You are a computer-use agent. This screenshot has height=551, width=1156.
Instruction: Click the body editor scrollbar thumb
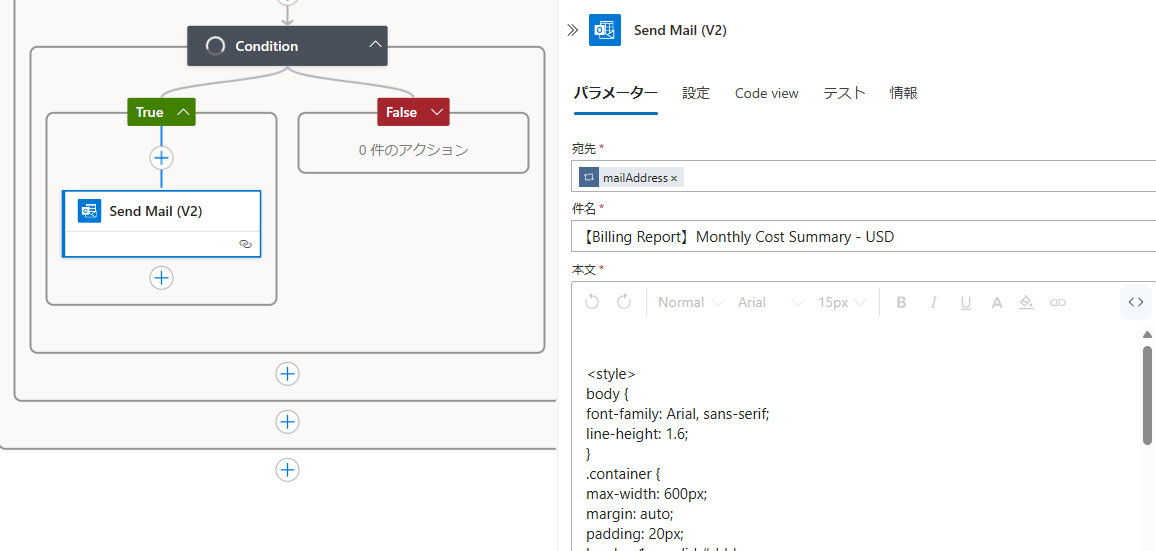tap(1147, 395)
